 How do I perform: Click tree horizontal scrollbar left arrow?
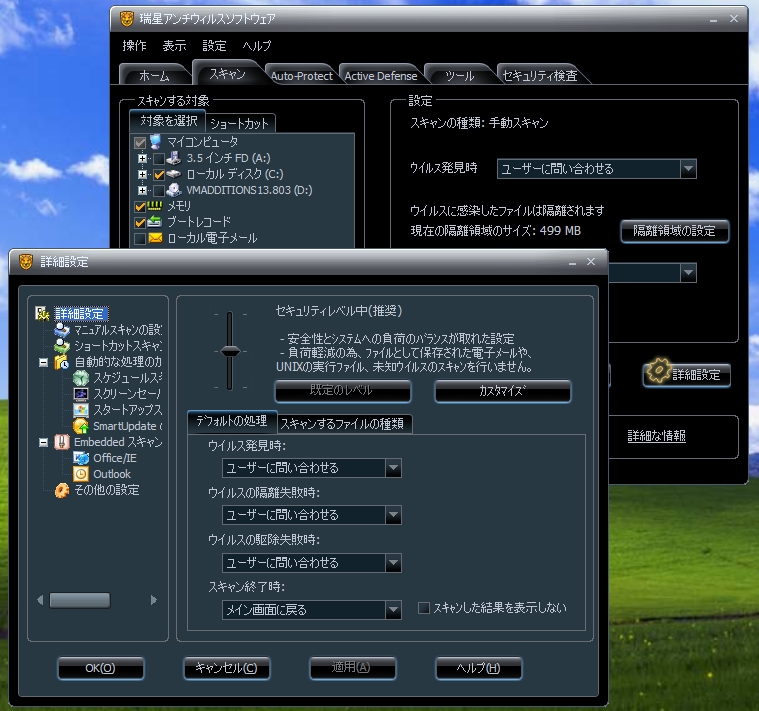pos(40,600)
